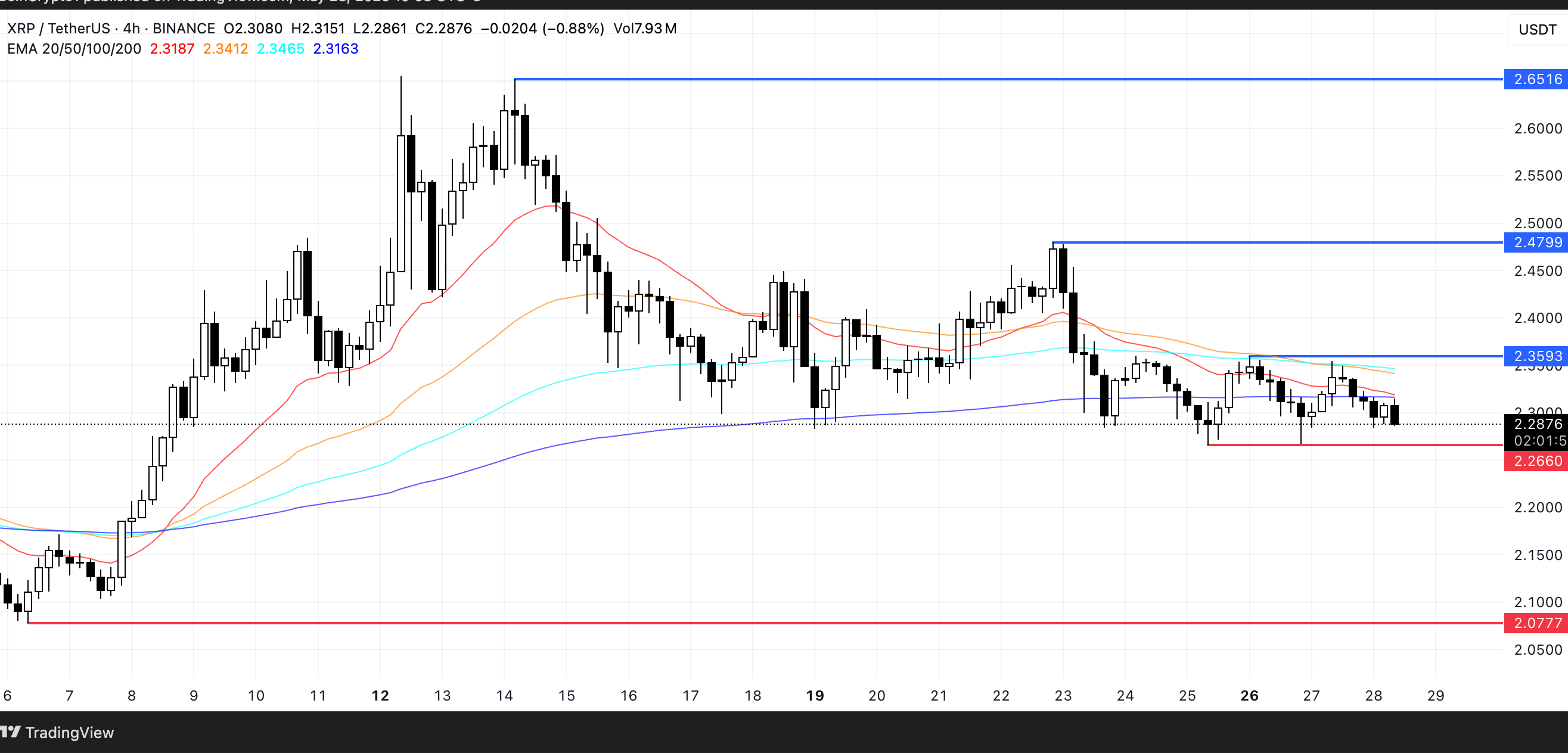Image resolution: width=1568 pixels, height=753 pixels.
Task: Select the red 2.0777 price label
Action: 1536,623
